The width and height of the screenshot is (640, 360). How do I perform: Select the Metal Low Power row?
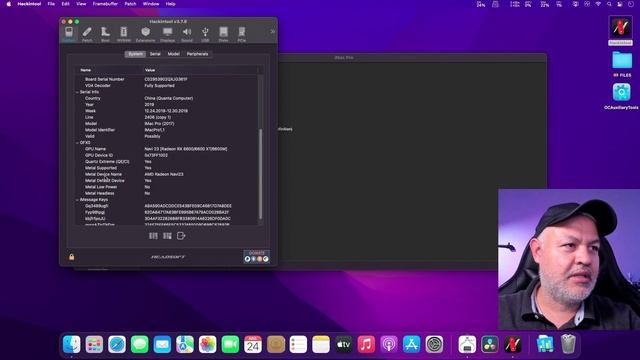click(167, 187)
